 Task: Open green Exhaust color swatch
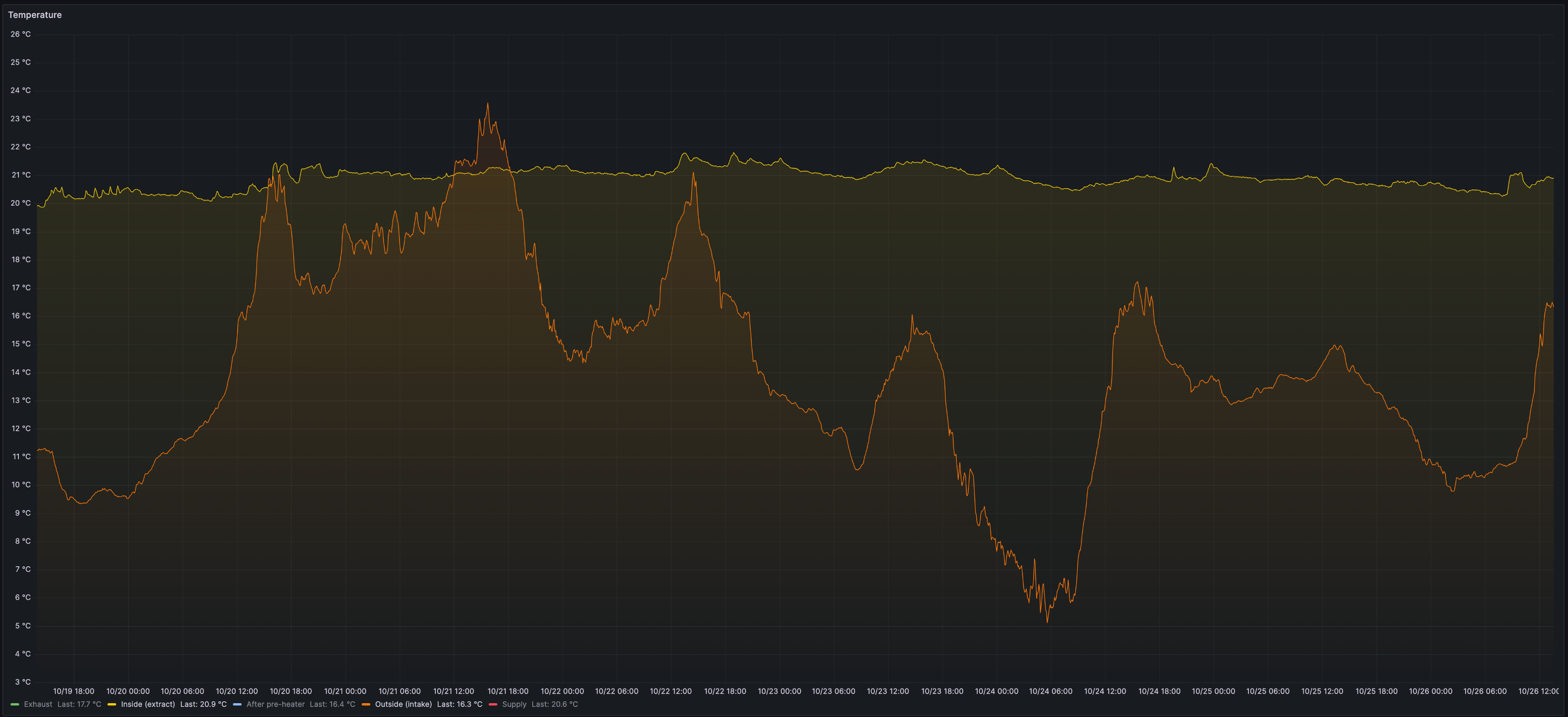click(15, 704)
